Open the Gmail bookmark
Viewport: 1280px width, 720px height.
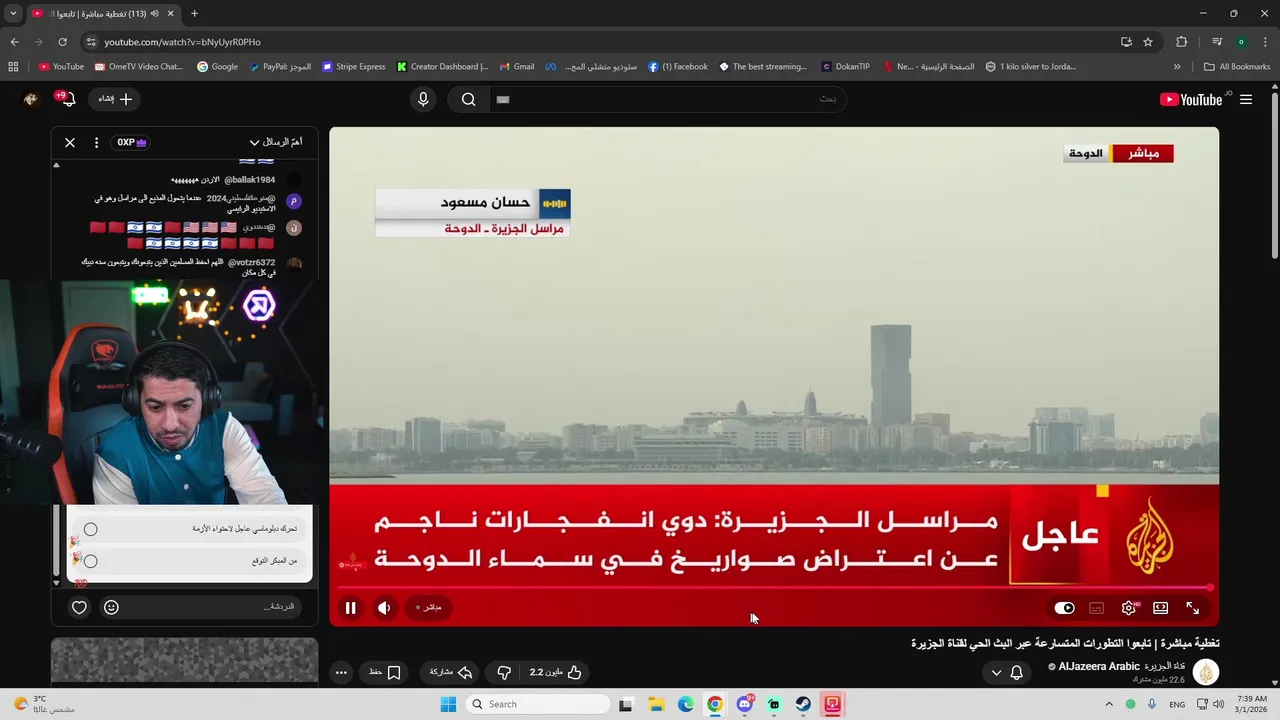(x=517, y=67)
